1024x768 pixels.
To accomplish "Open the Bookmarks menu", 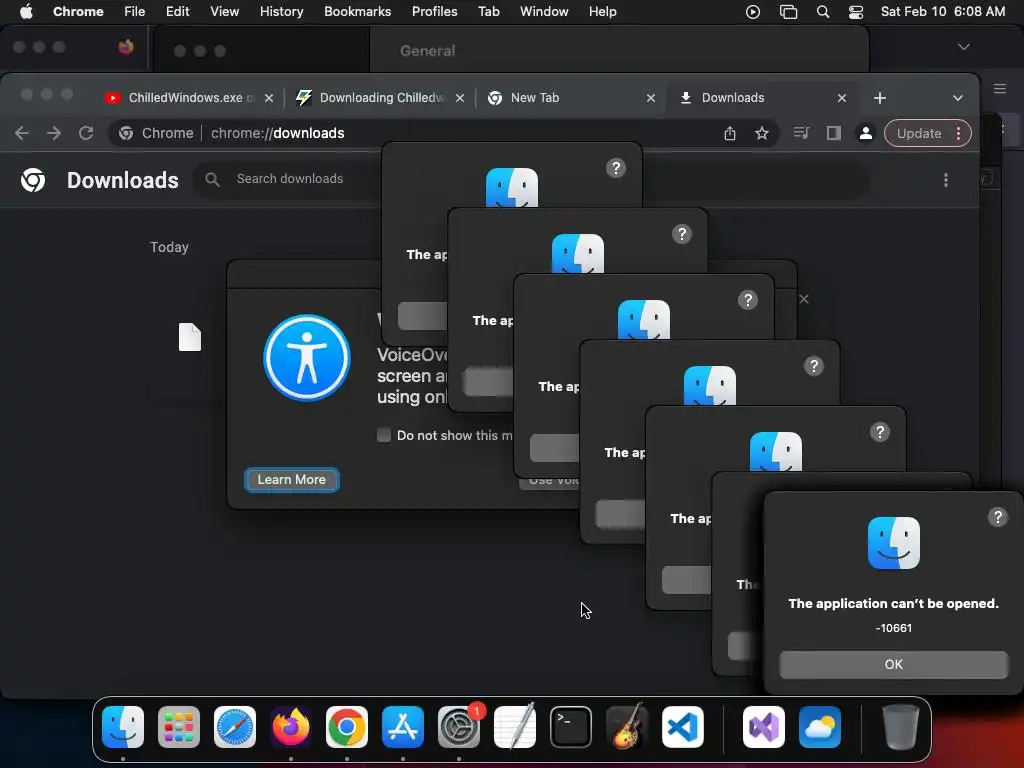I will tap(357, 12).
